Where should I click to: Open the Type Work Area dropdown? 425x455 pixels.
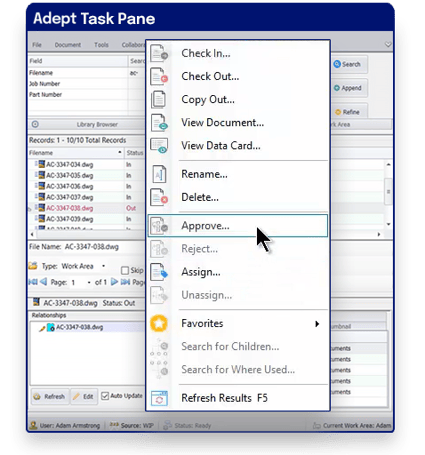tap(104, 266)
